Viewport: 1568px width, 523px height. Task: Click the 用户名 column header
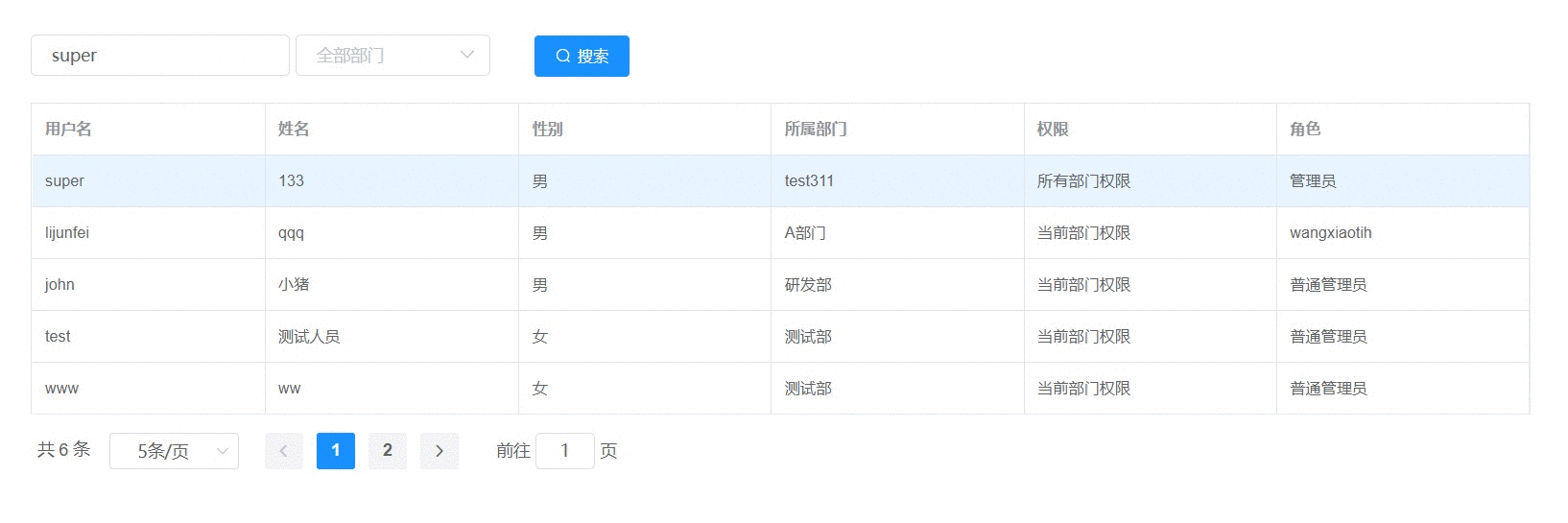(68, 129)
